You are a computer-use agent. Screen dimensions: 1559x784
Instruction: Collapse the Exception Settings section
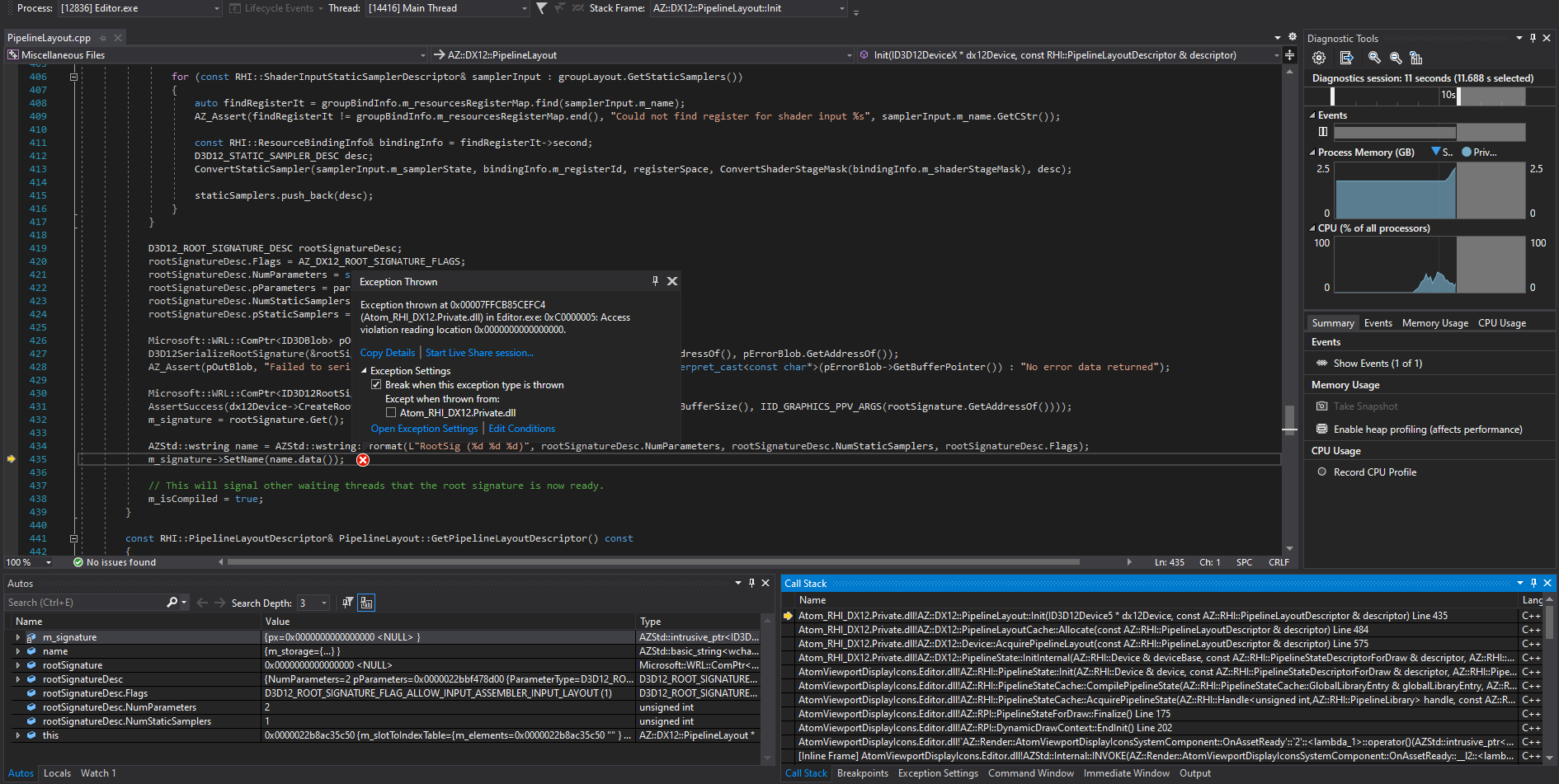[365, 371]
